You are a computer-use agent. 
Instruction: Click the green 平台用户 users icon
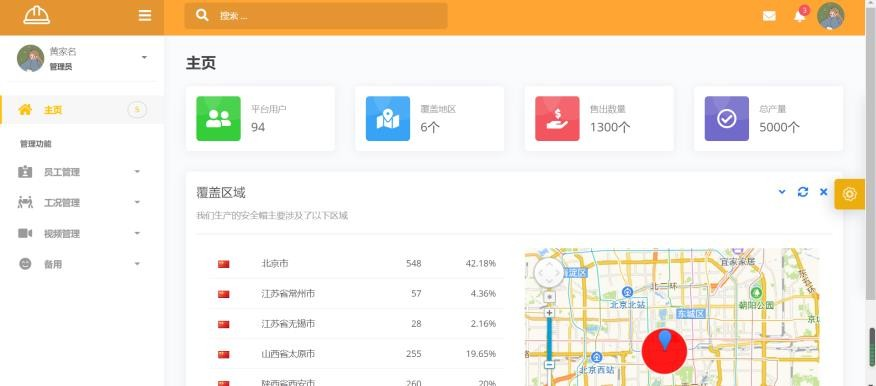coord(218,118)
